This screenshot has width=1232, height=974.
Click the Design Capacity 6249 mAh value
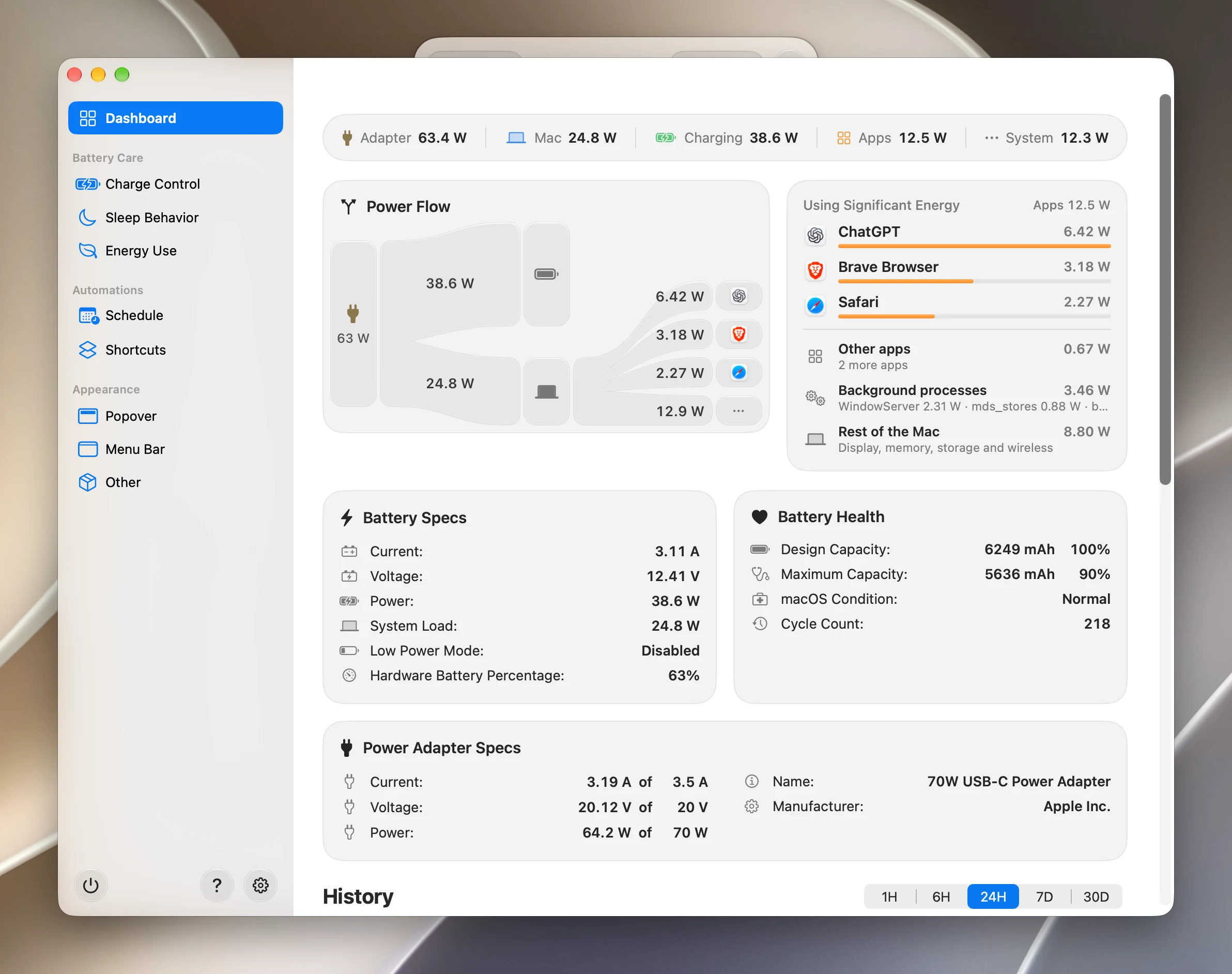[x=1020, y=549]
